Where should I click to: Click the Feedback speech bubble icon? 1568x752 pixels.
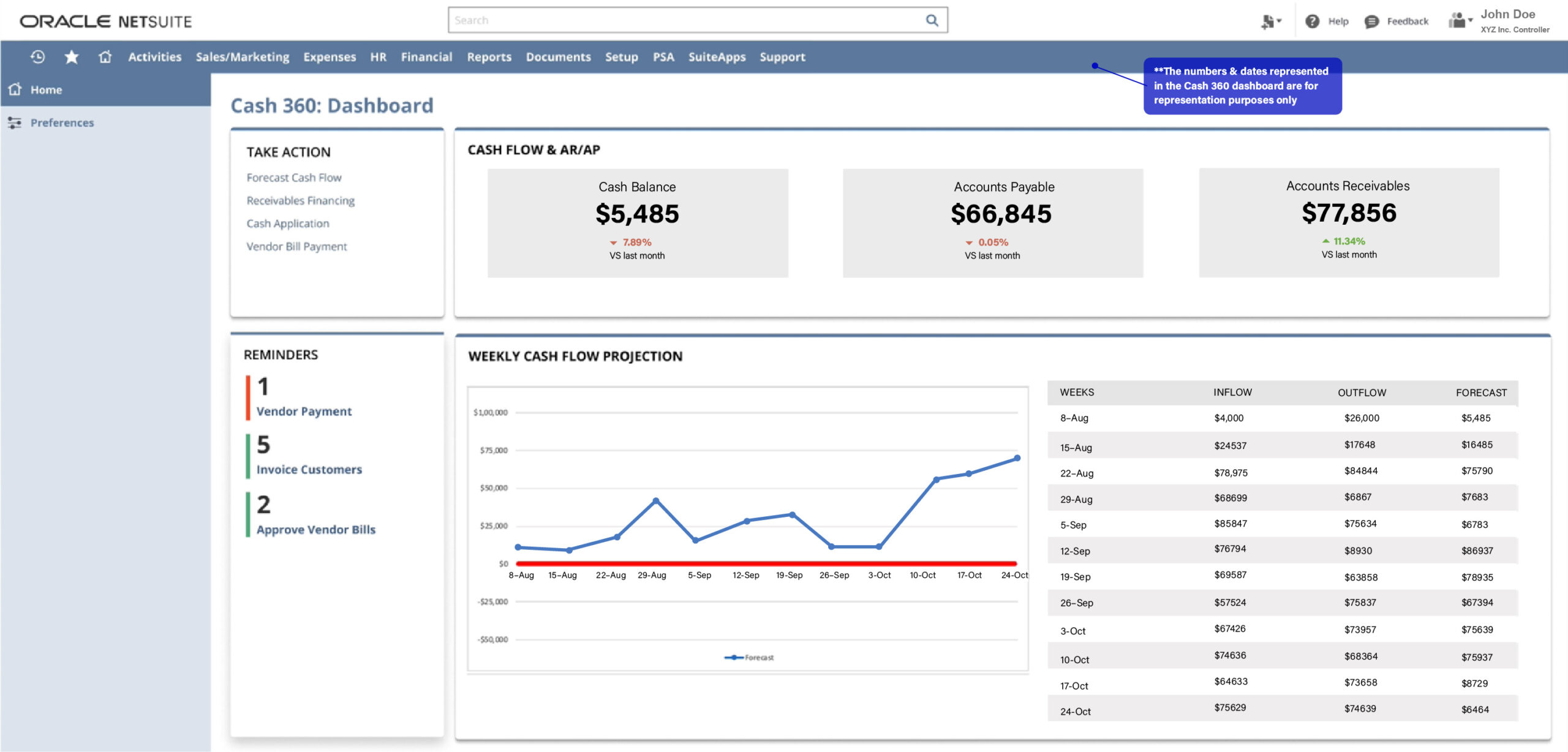1371,21
